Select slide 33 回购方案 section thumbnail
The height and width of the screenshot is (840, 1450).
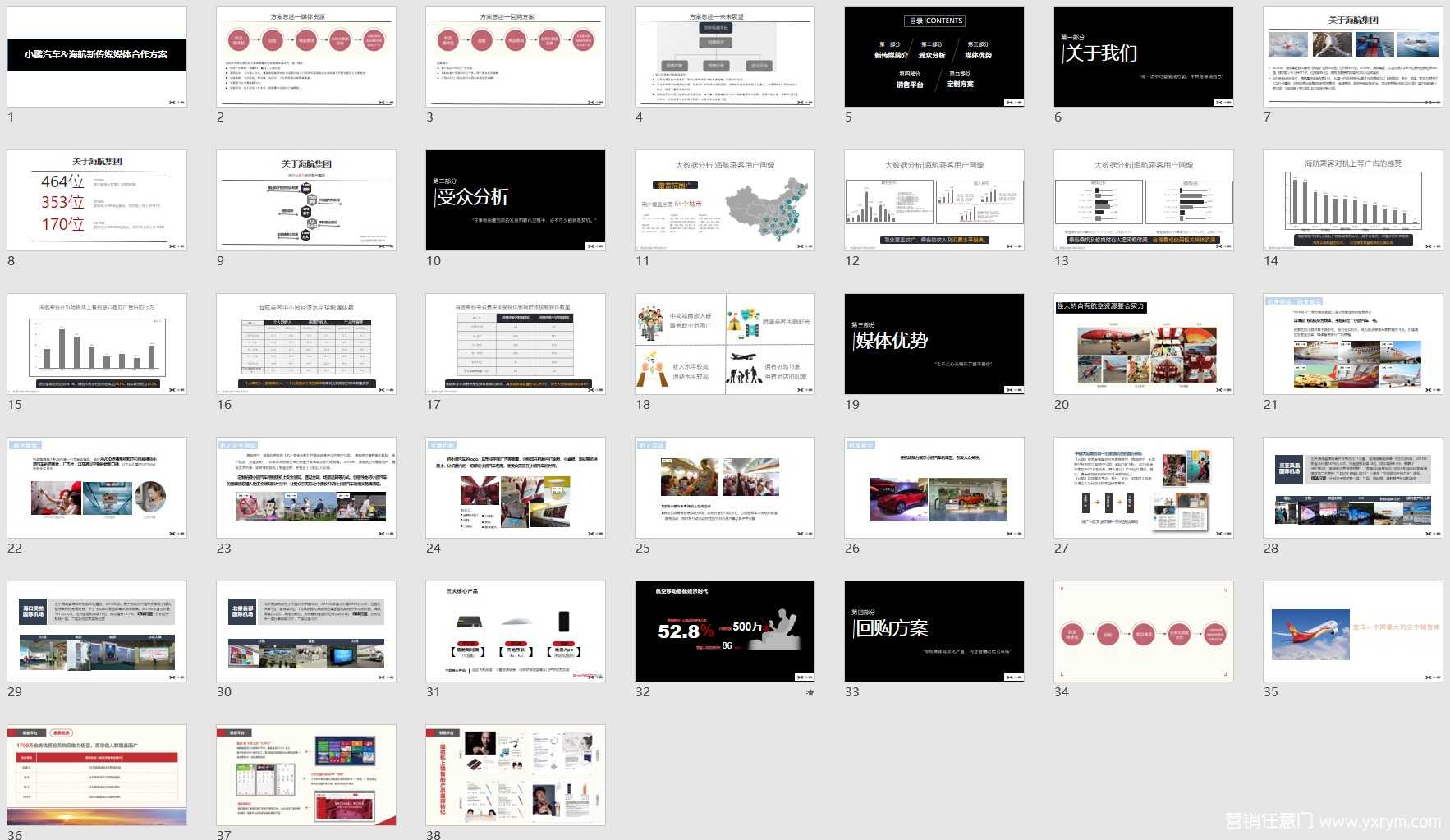click(x=934, y=631)
